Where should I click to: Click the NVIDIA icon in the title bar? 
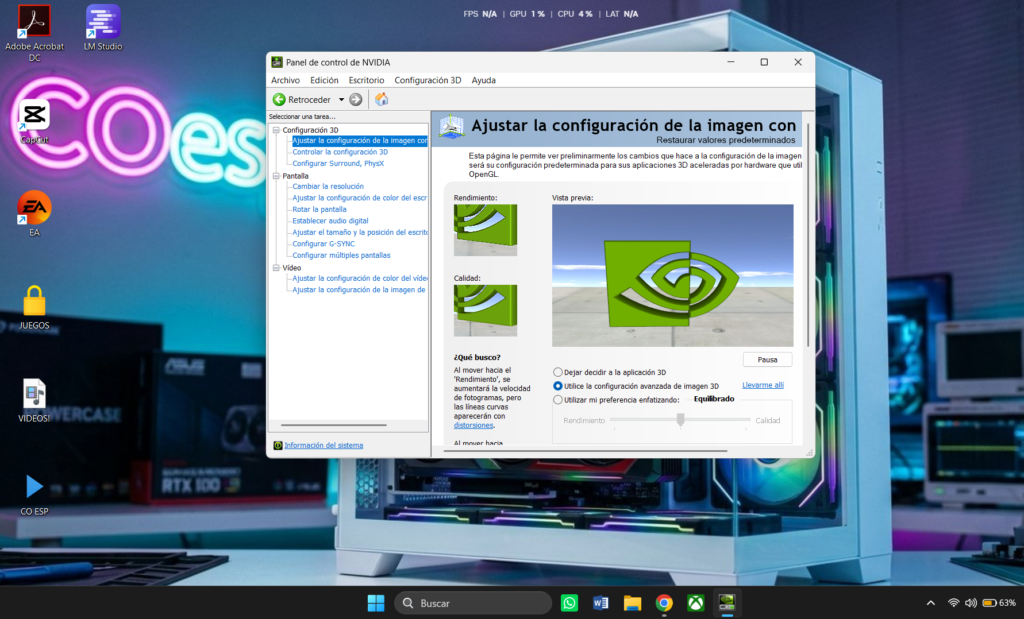pos(277,62)
